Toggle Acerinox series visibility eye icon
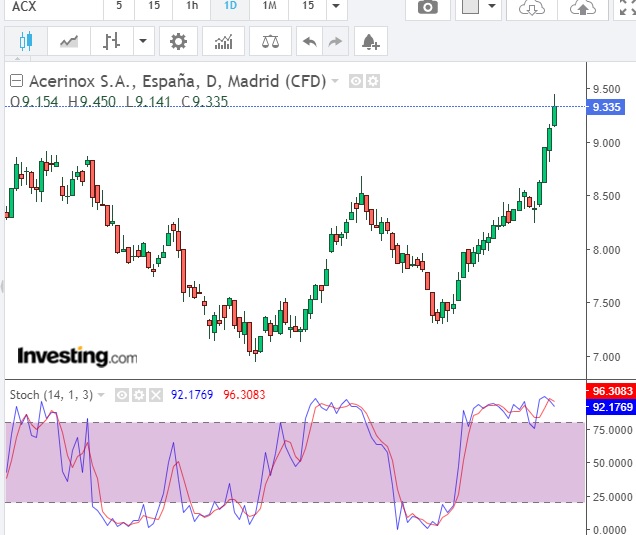Viewport: 636px width, 535px height. [356, 82]
